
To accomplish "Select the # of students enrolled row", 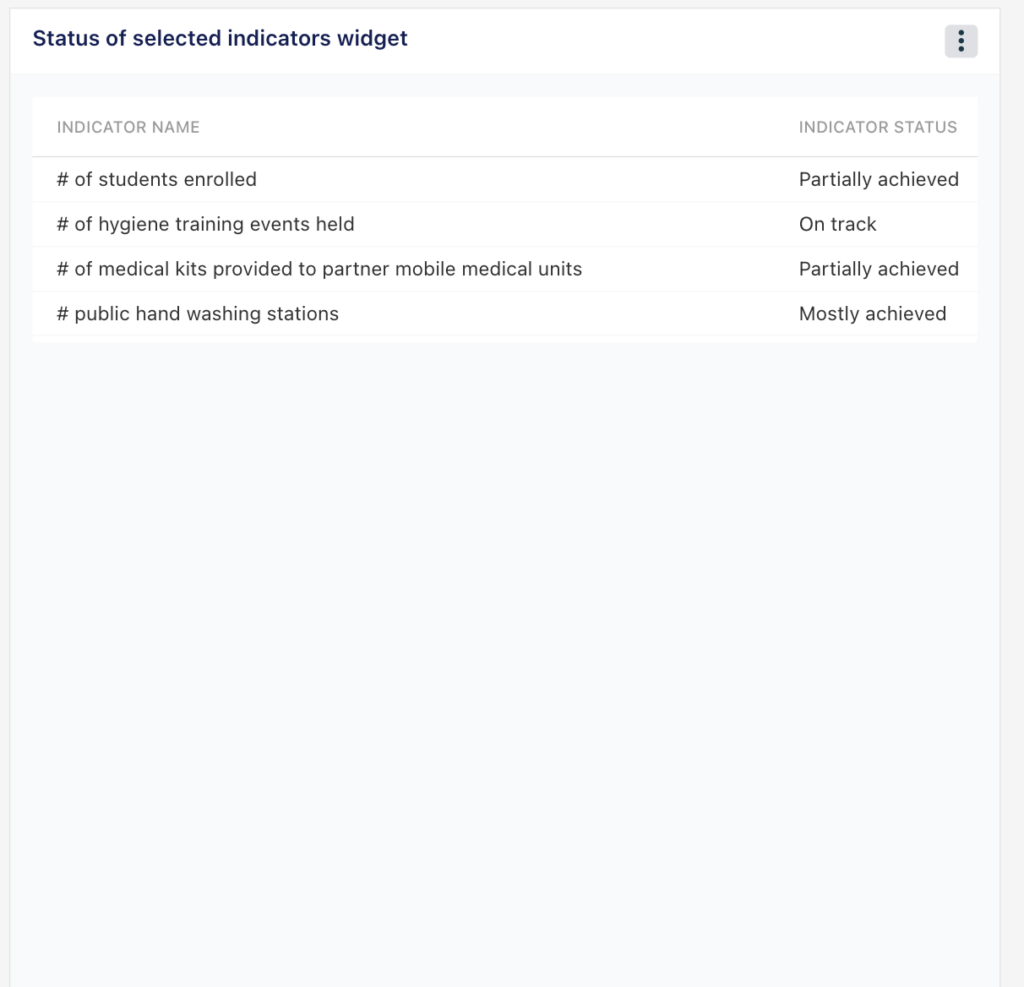I will point(505,180).
